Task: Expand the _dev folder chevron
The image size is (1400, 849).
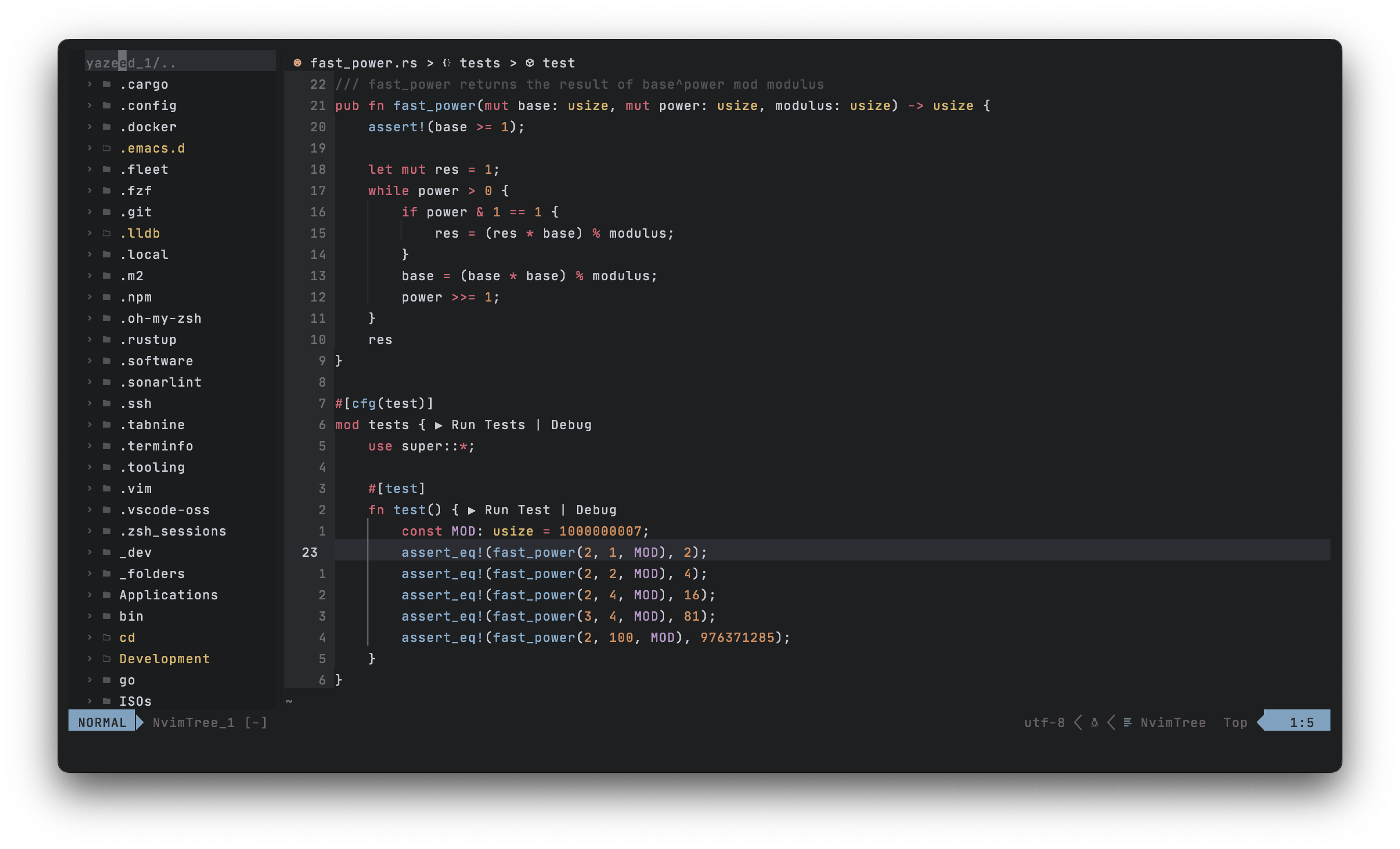Action: tap(90, 552)
